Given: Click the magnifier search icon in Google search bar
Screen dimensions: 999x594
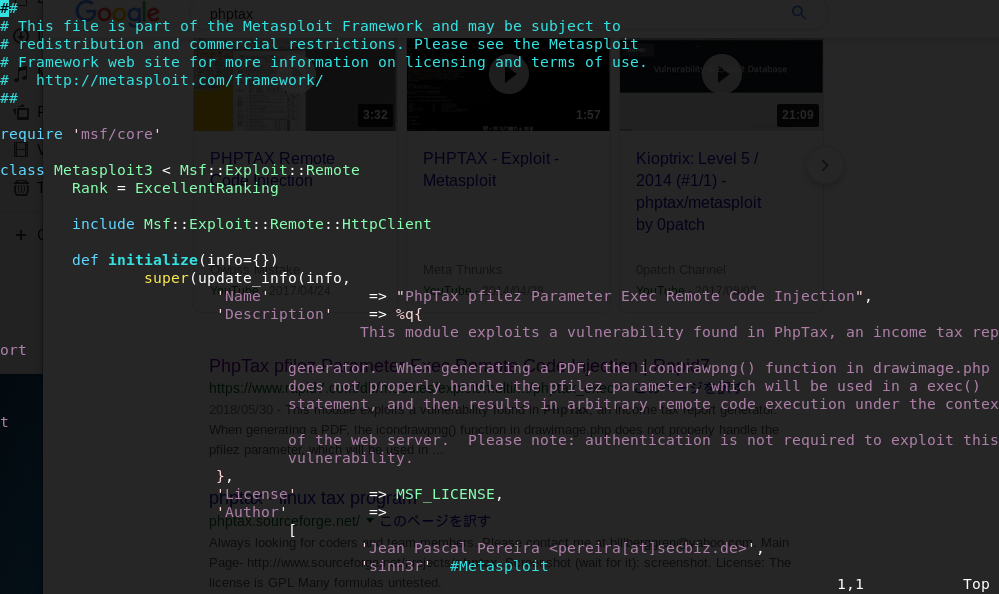Looking at the screenshot, I should (x=798, y=12).
